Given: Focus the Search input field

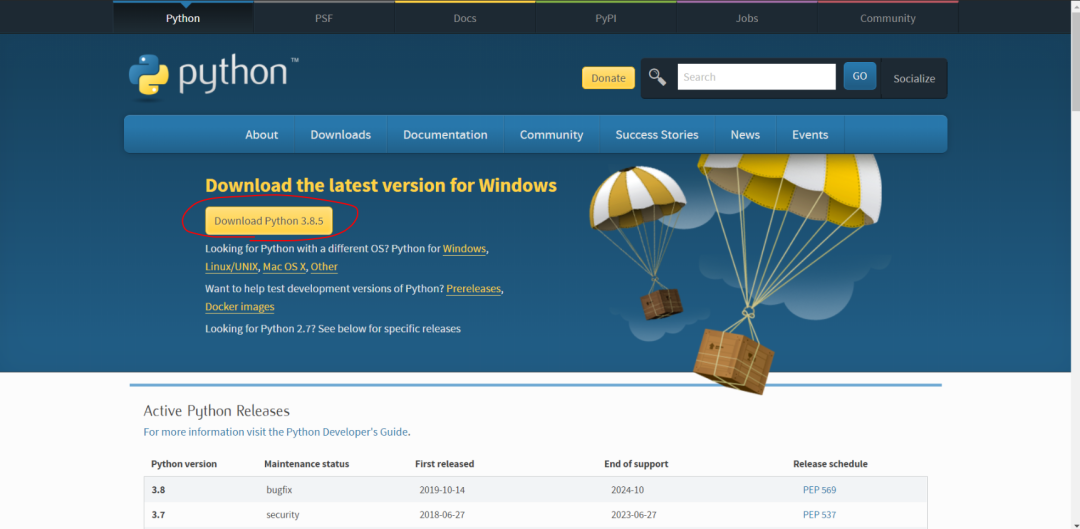Looking at the screenshot, I should 756,76.
